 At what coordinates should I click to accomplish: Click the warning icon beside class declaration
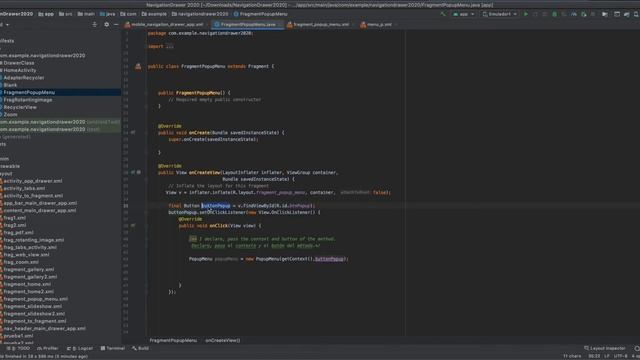click(x=138, y=66)
